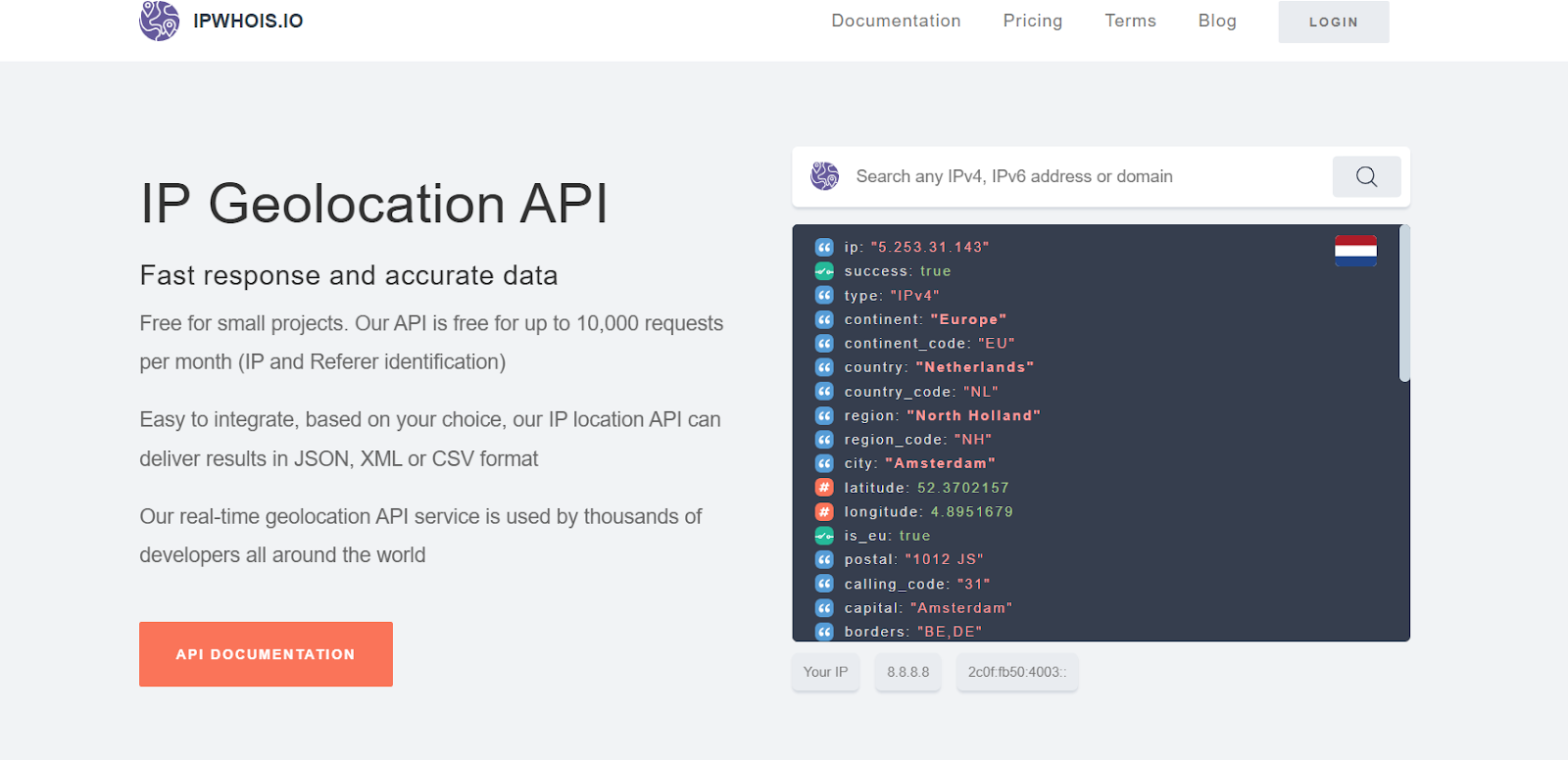1568x760 pixels.
Task: Click the success value true
Action: click(x=936, y=271)
